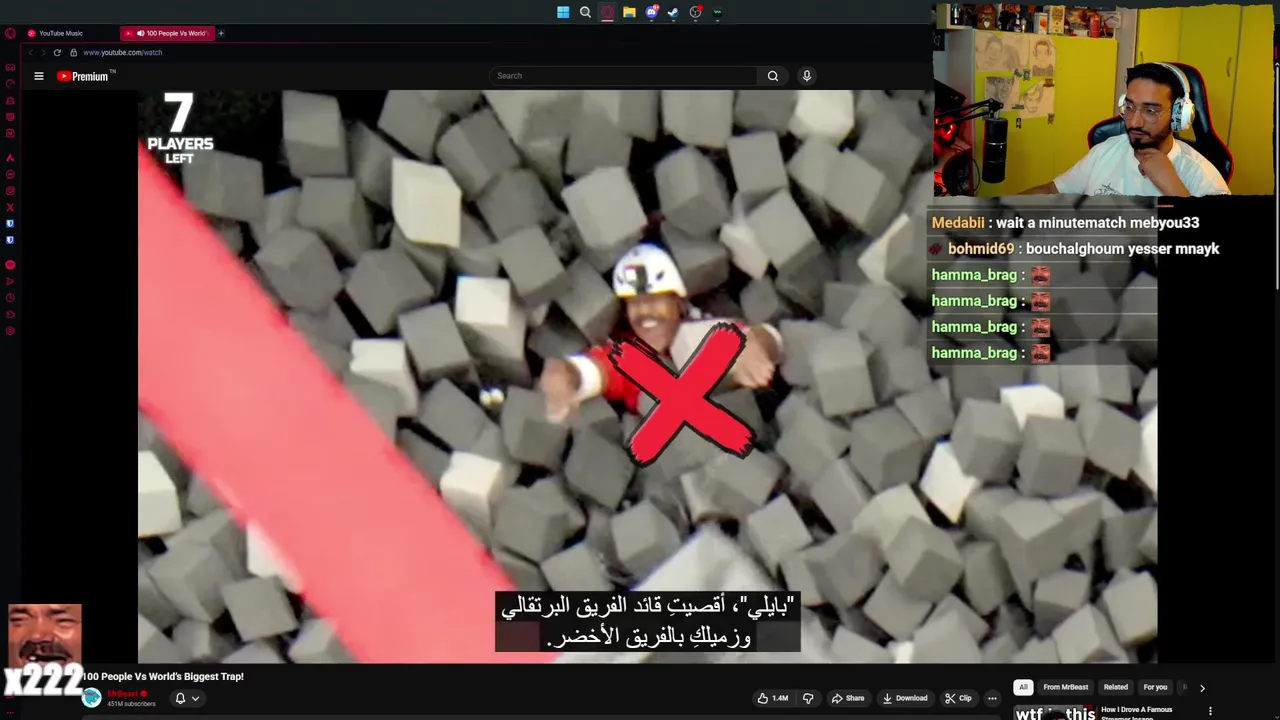Screen dimensions: 1280x720
Task: Reload the YouTube page
Action: (57, 52)
